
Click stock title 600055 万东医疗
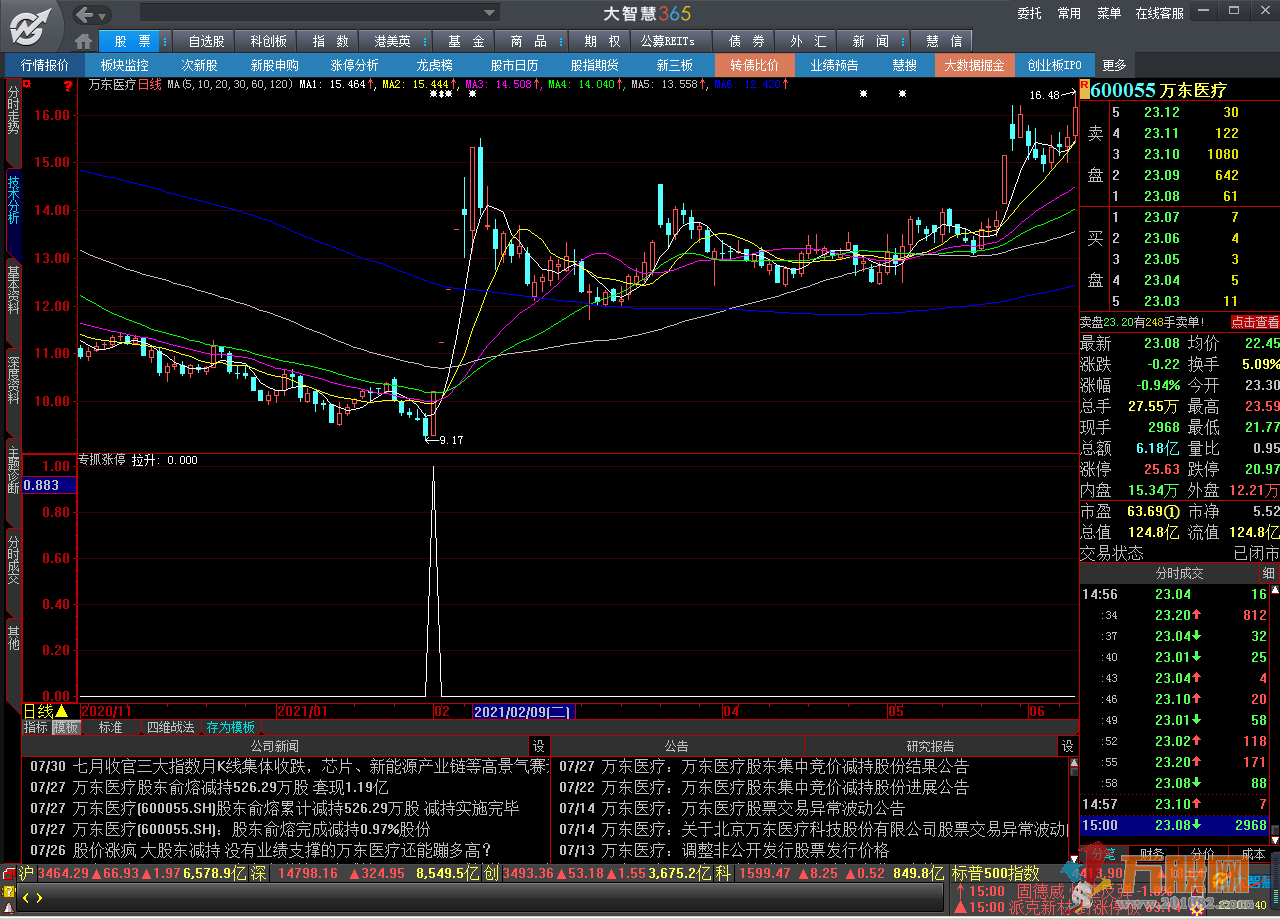pos(1158,91)
